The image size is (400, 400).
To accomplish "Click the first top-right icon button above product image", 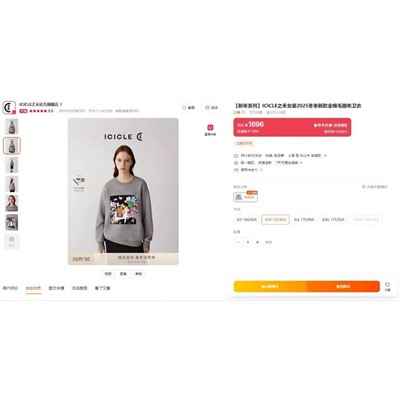I will 188,108.
